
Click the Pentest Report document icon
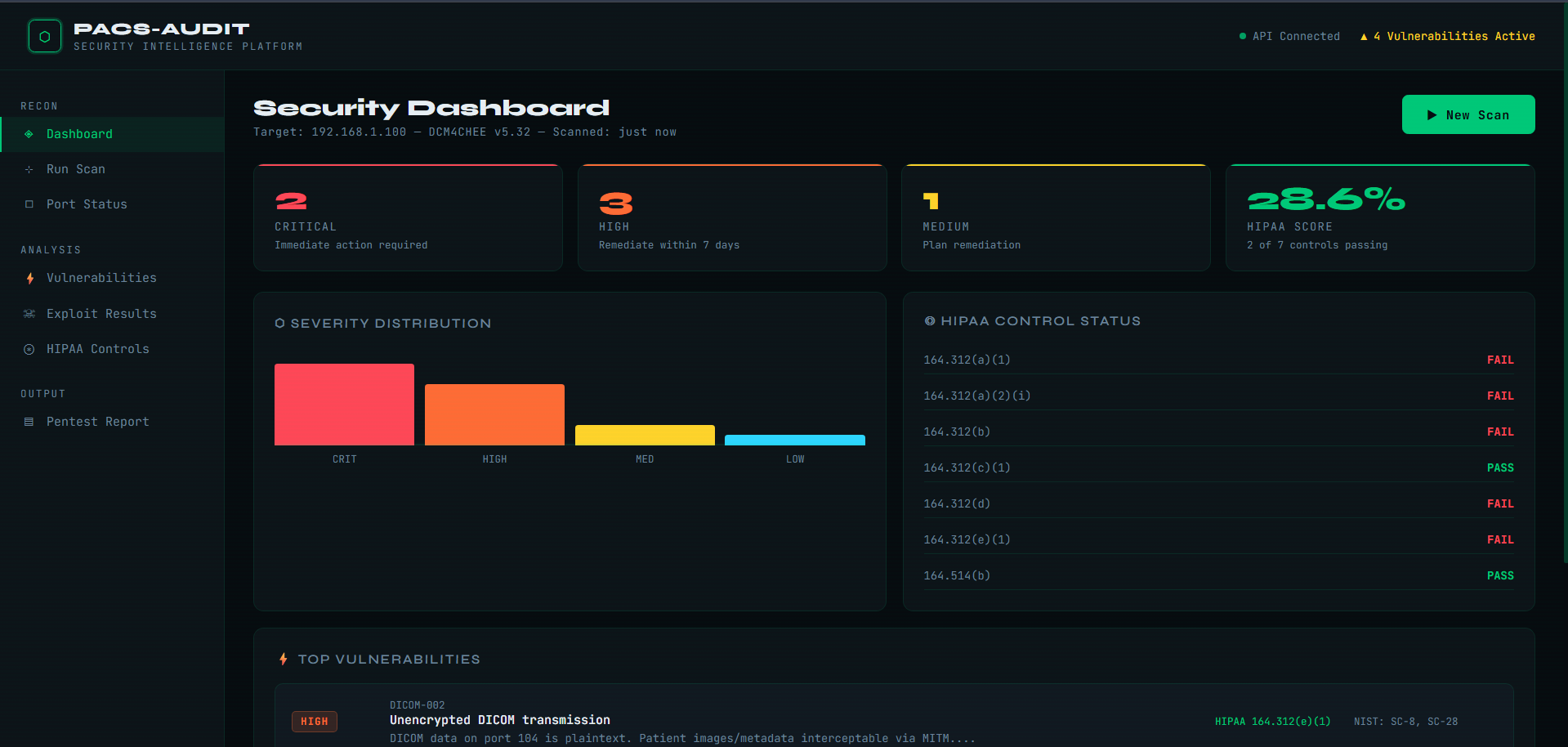29,422
